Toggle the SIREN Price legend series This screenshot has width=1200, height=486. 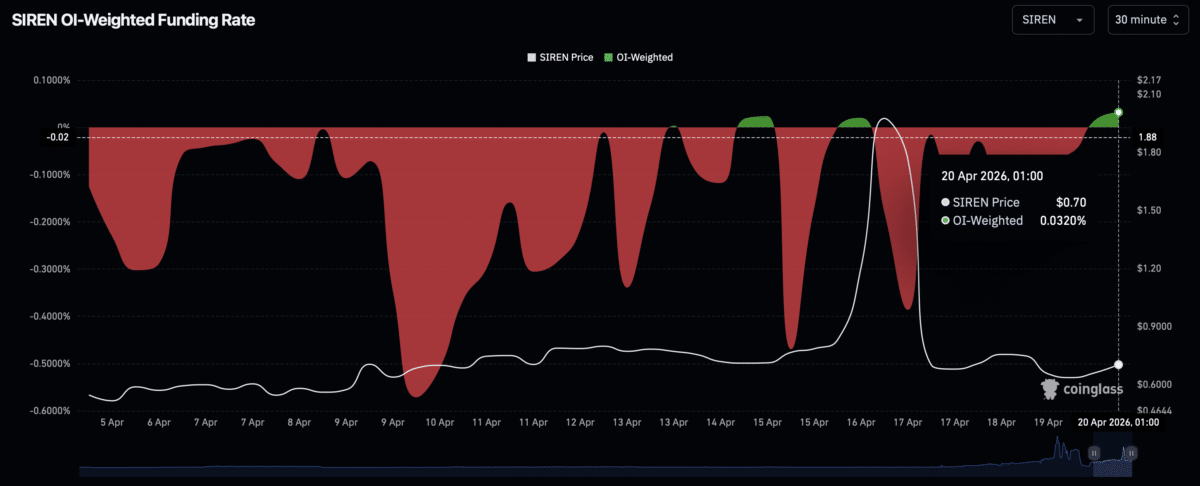(560, 57)
